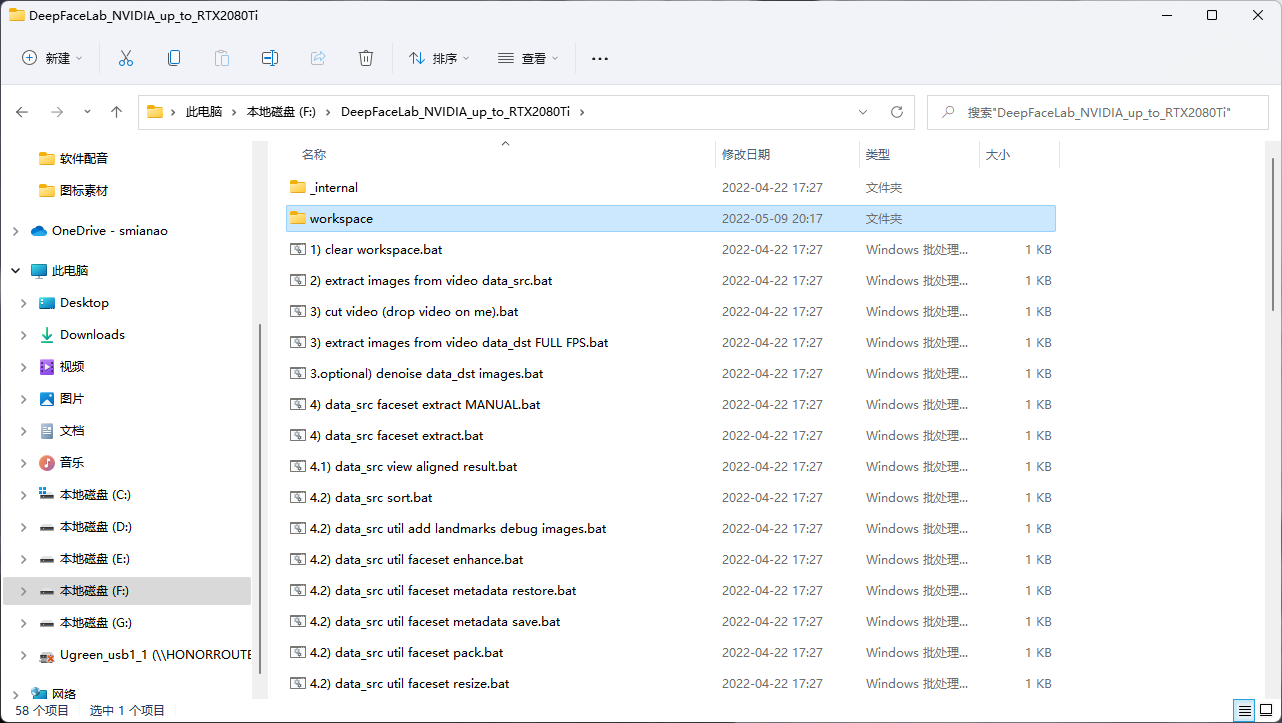Expand OneDrive tree node chevron

[x=15, y=231]
